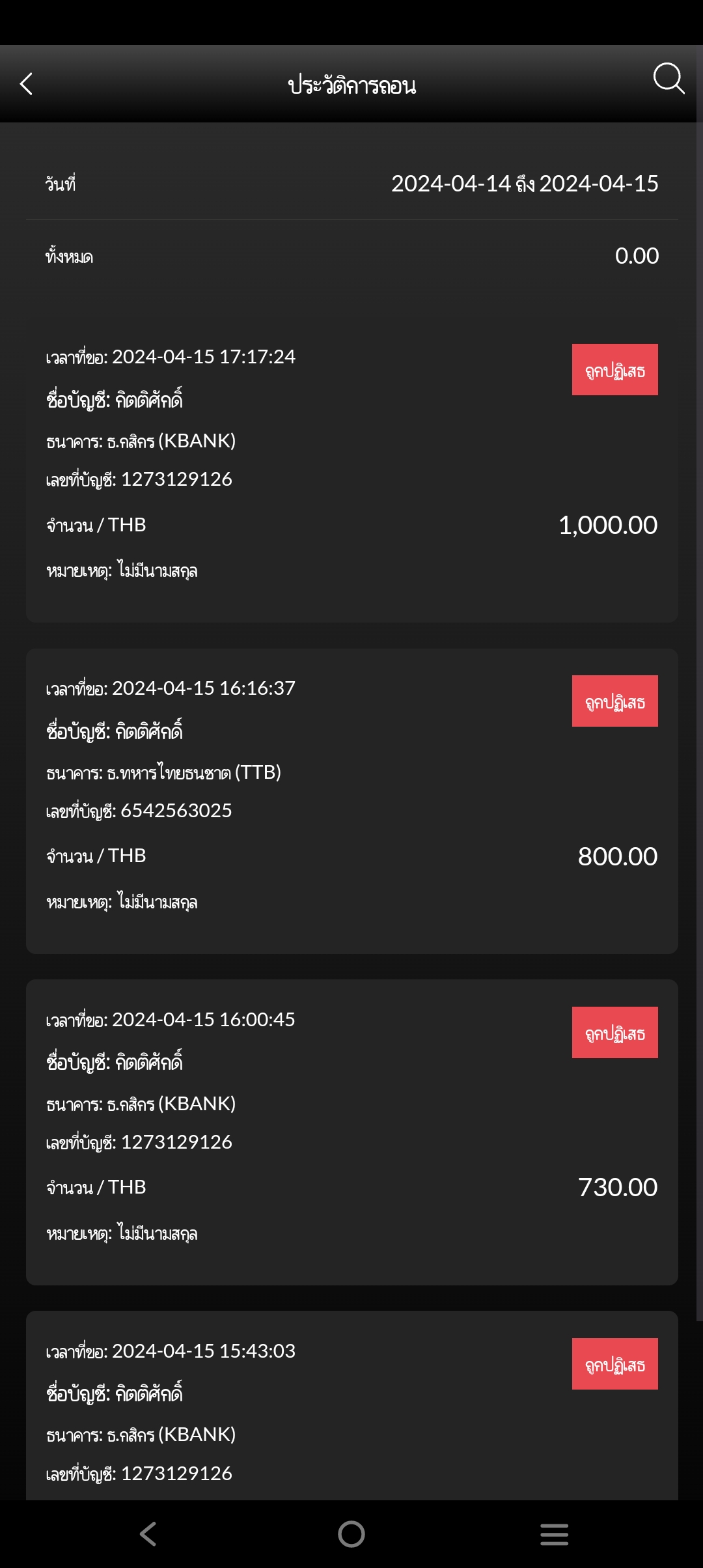Viewport: 703px width, 1568px height.
Task: Tap rejected badge on 17:17:24 request
Action: (x=614, y=370)
